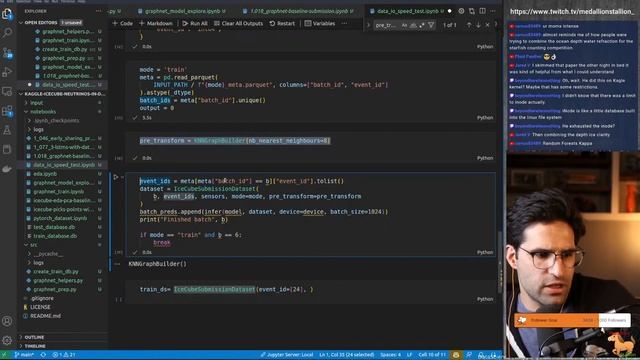Open notebook settings gear icon in tab bar
This screenshot has width=640, height=360.
coord(461,11)
